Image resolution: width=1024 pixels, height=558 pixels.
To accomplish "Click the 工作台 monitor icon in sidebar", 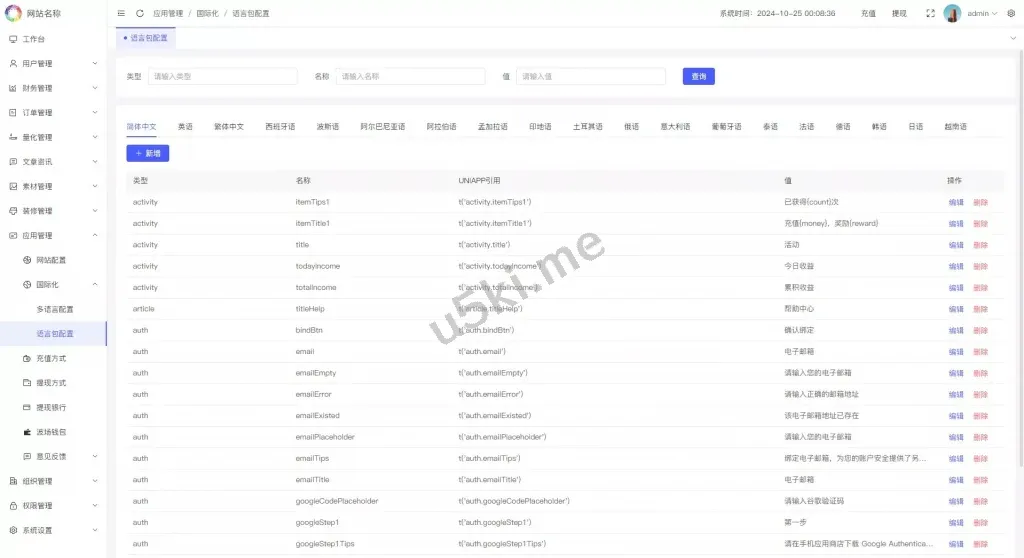I will 13,39.
